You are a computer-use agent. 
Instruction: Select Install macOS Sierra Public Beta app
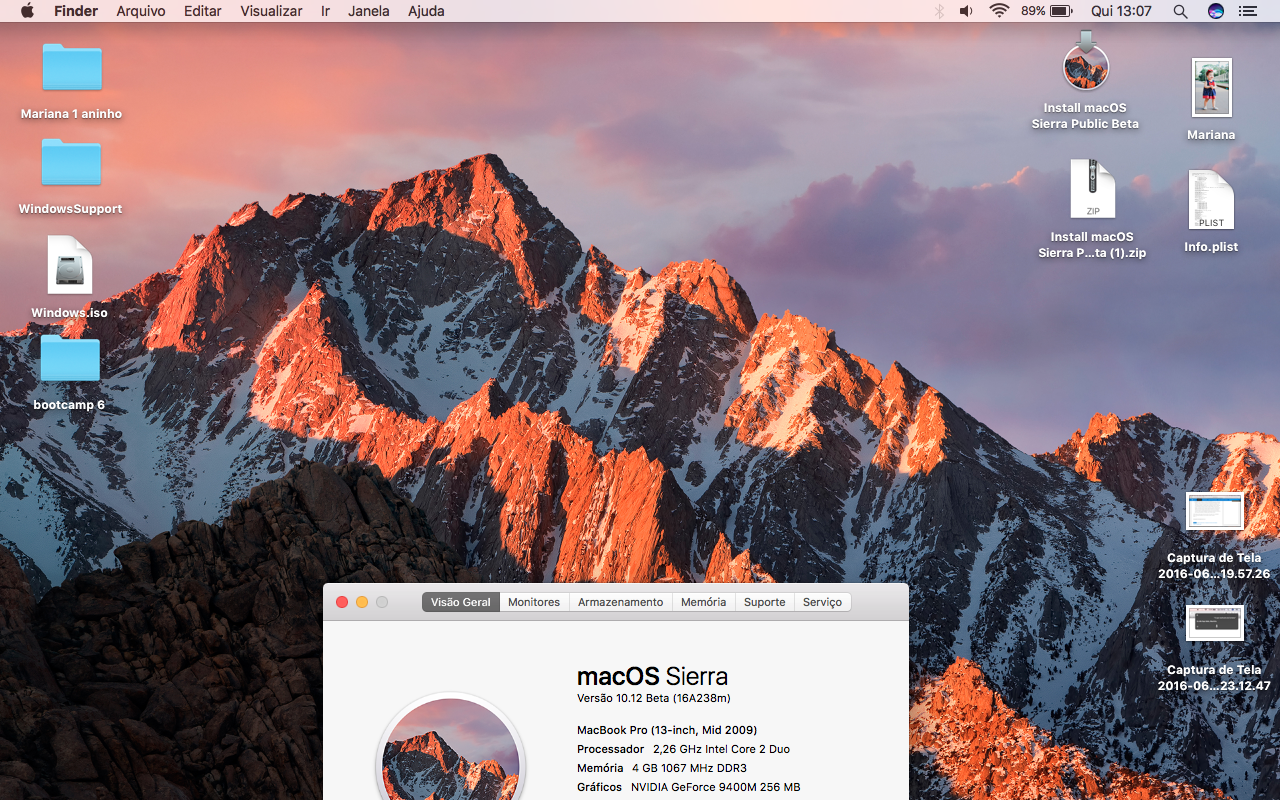1086,80
